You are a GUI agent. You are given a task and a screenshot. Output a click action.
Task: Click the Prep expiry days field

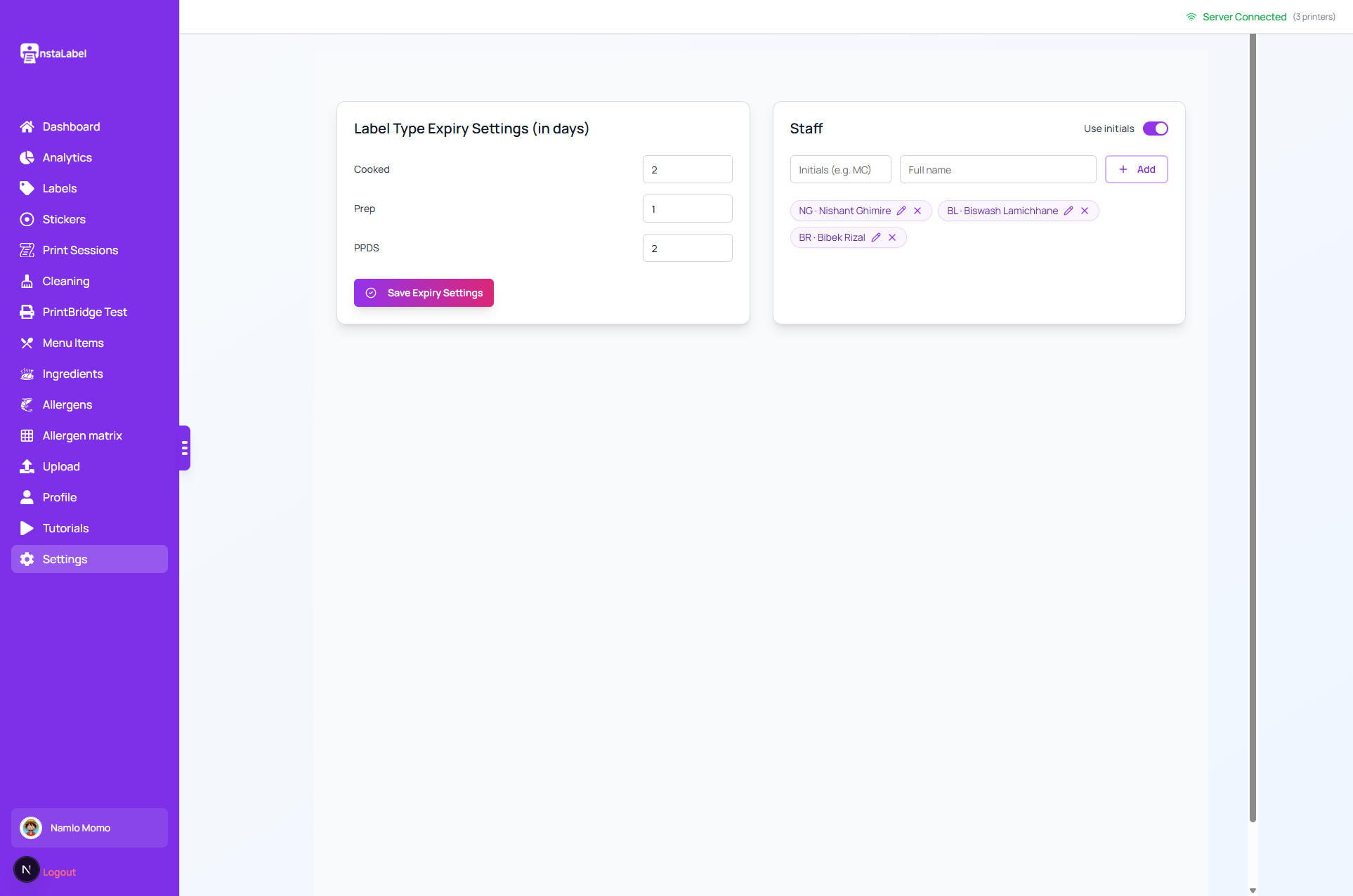click(x=687, y=209)
